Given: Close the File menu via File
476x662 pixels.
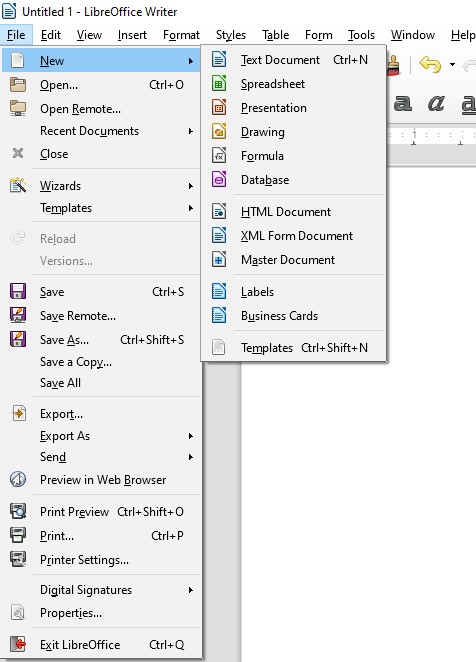Looking at the screenshot, I should tap(16, 35).
